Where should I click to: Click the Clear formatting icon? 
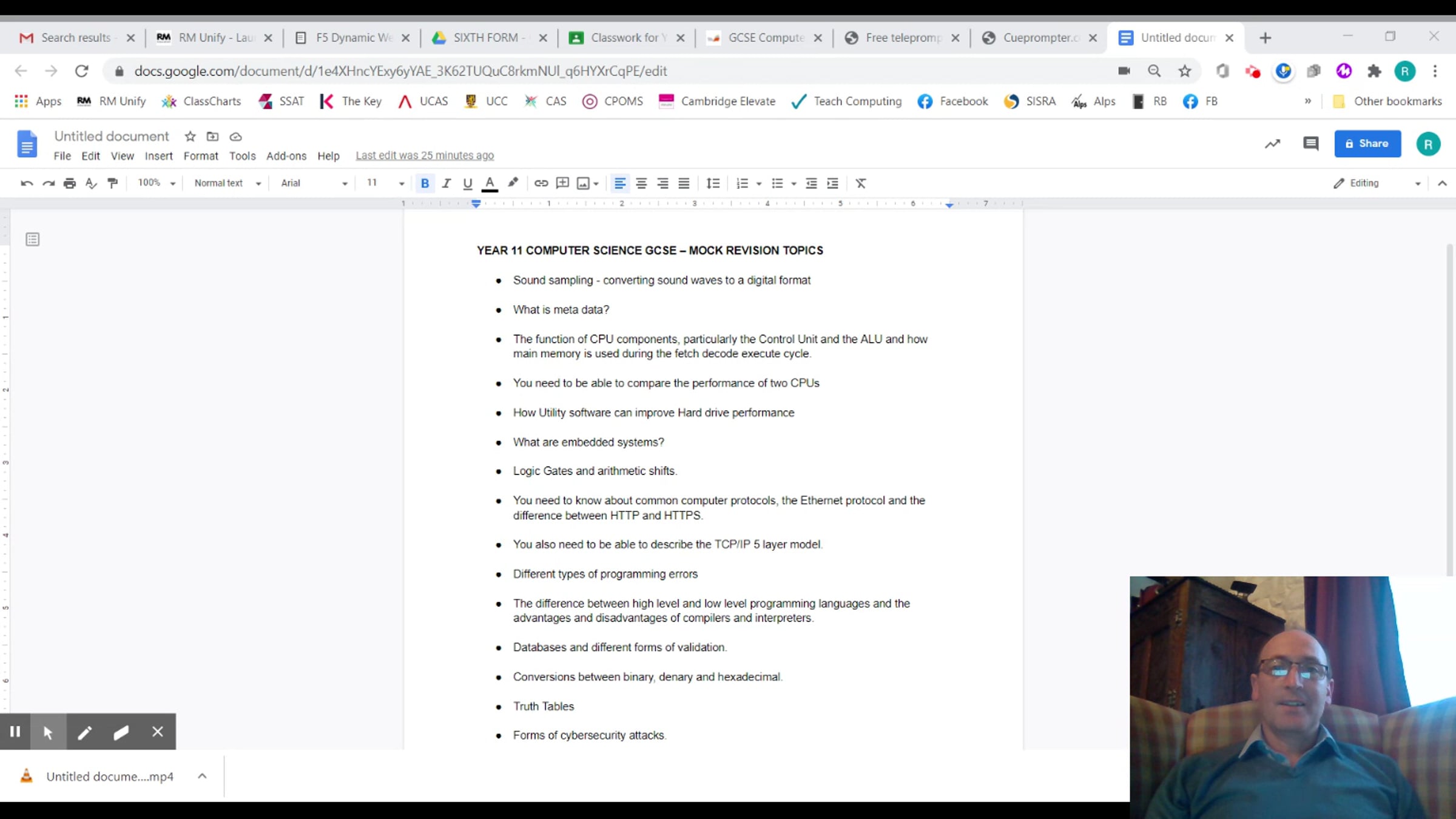(x=860, y=183)
